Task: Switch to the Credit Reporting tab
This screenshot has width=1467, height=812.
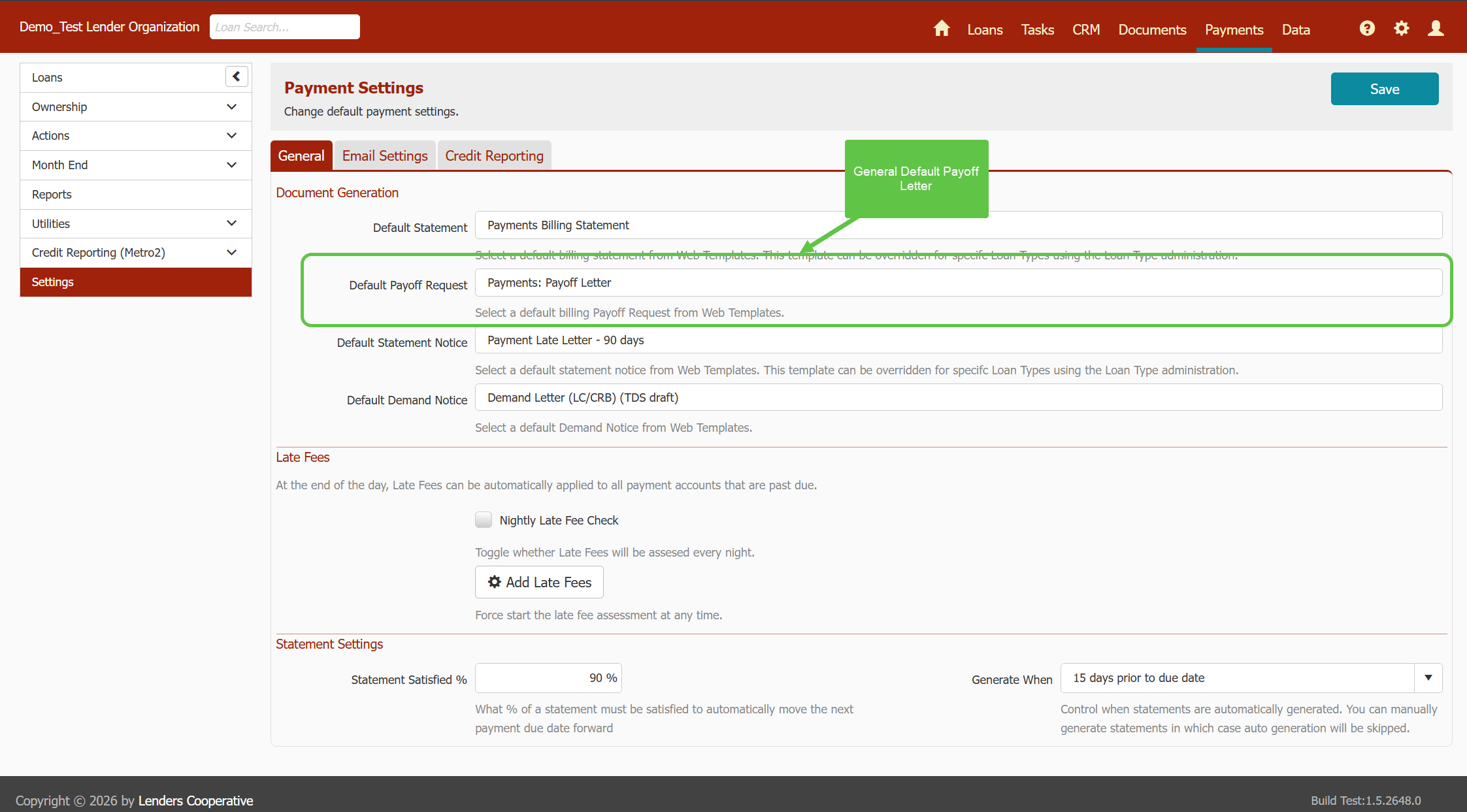Action: pyautogui.click(x=495, y=155)
